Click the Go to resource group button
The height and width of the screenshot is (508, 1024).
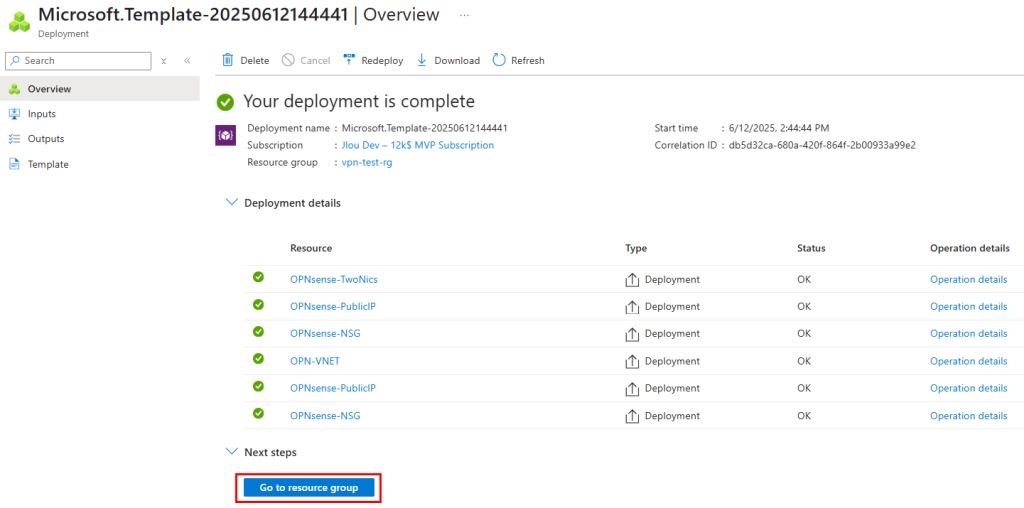tap(309, 488)
